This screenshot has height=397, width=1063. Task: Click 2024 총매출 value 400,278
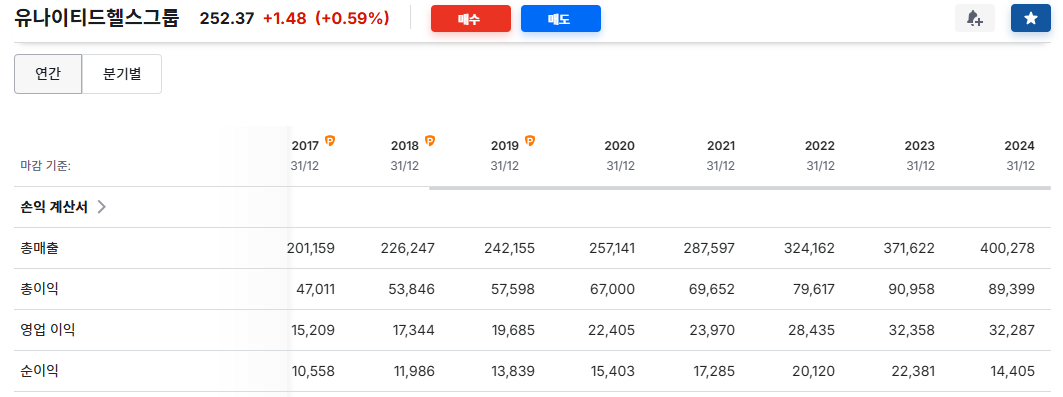(1007, 249)
